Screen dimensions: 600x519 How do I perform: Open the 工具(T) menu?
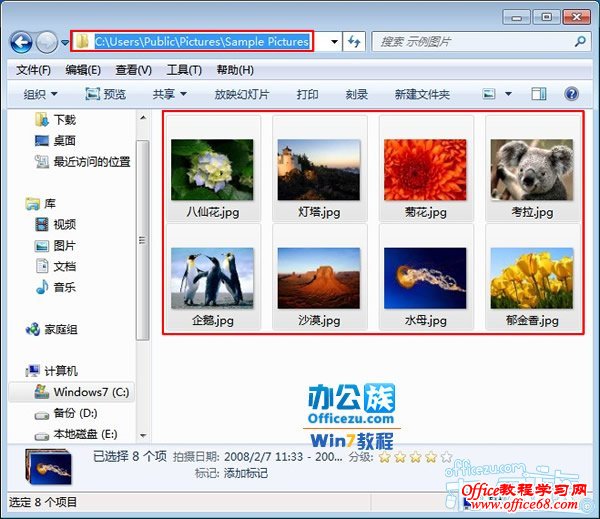point(184,70)
